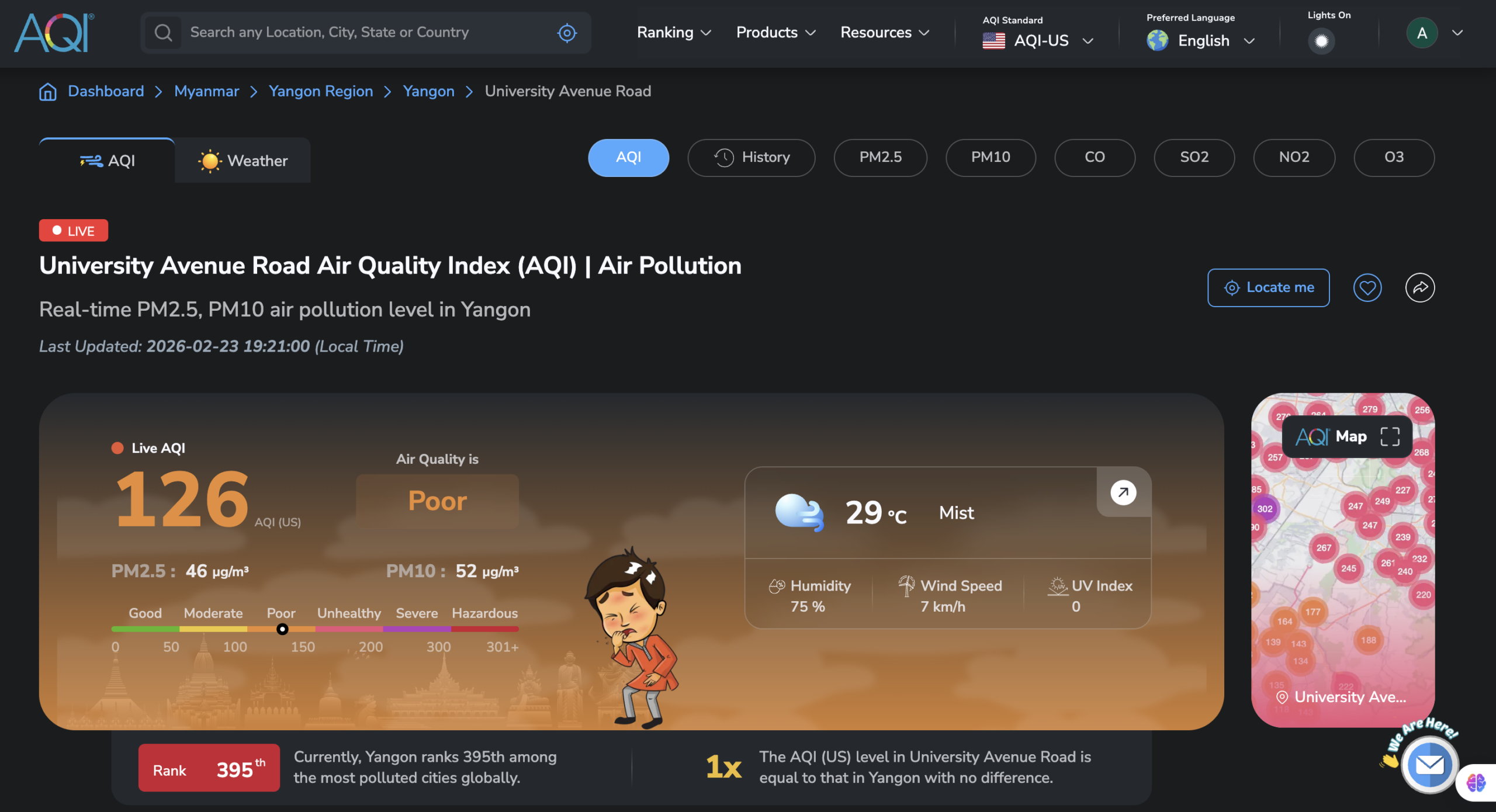The height and width of the screenshot is (812, 1496).
Task: Click the Locate me button
Action: click(1268, 287)
